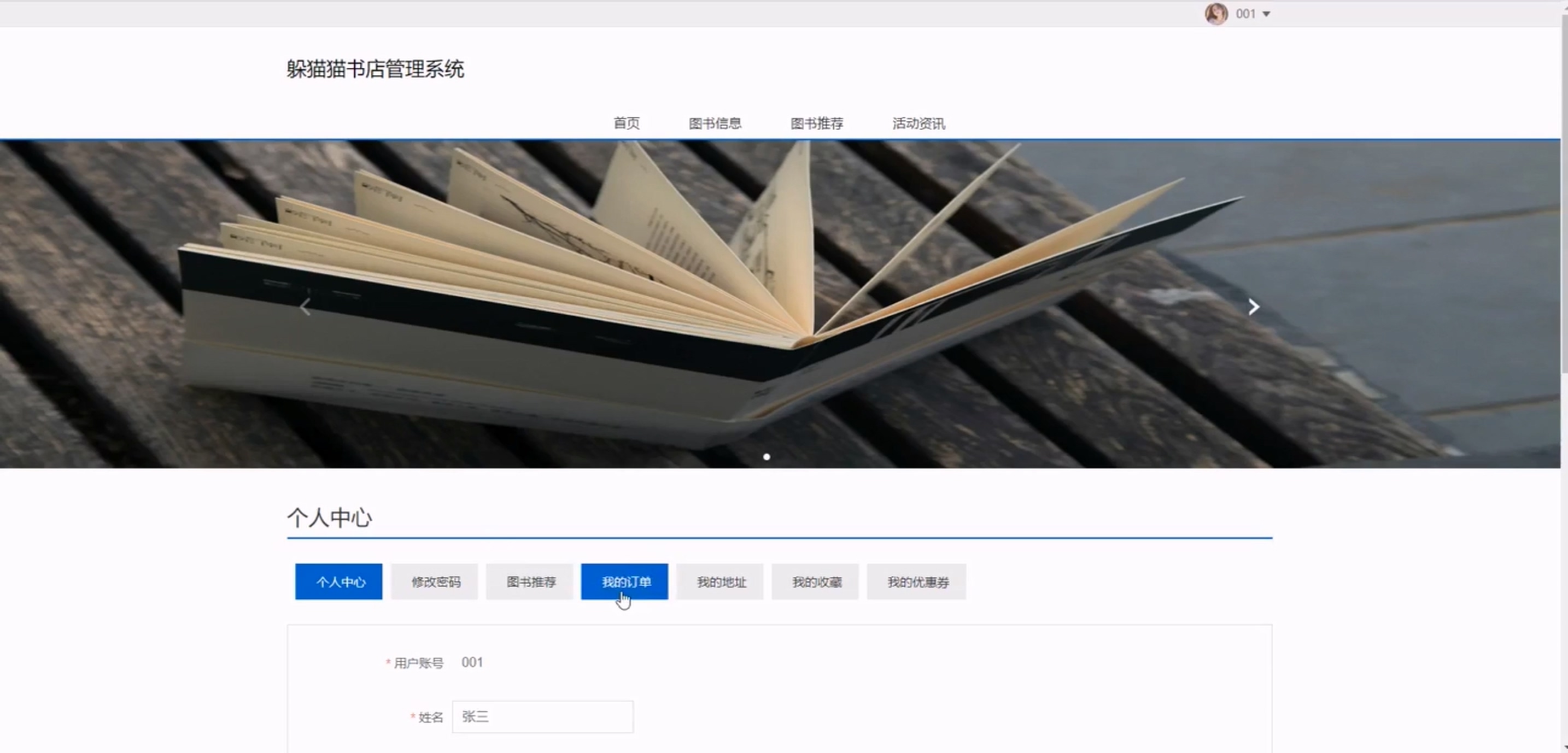The height and width of the screenshot is (753, 1568).
Task: Open 首页 in the navigation bar
Action: click(627, 123)
